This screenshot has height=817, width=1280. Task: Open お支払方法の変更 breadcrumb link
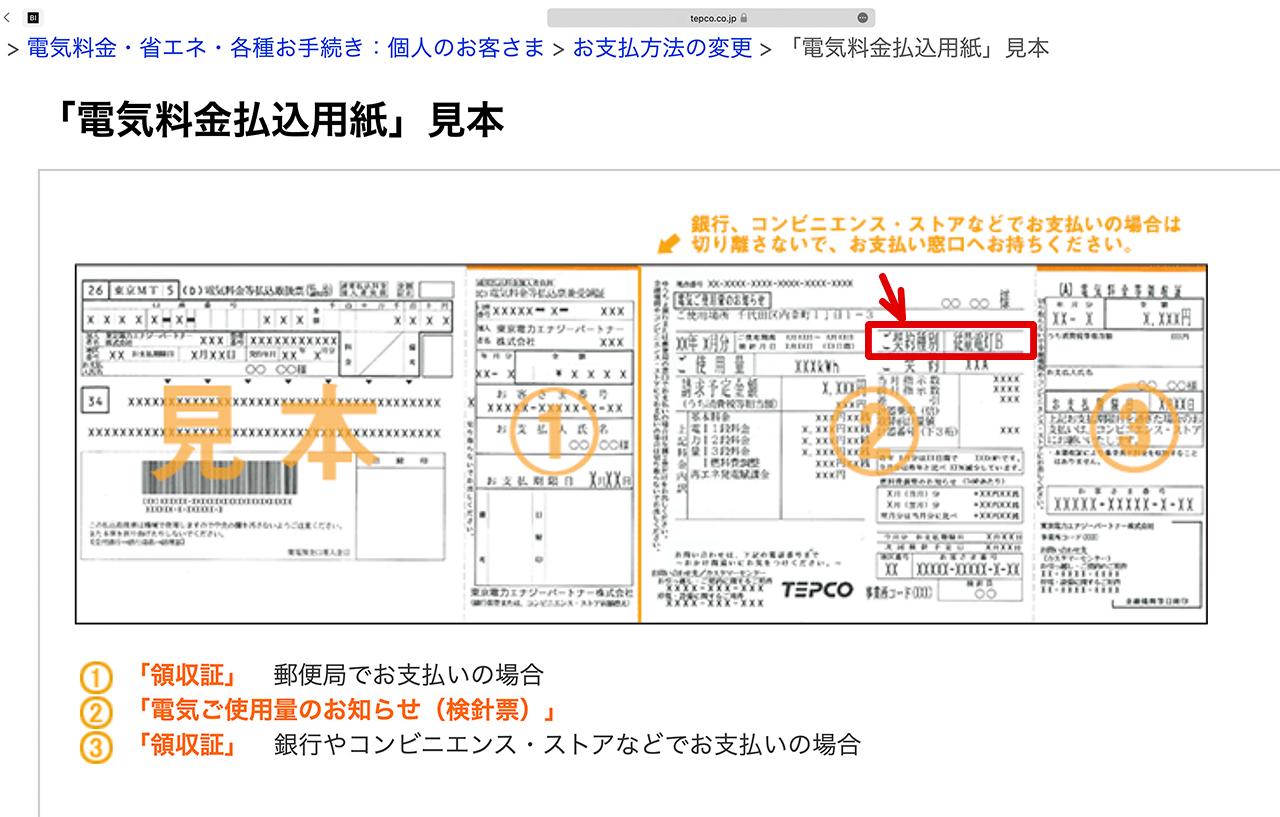click(662, 48)
